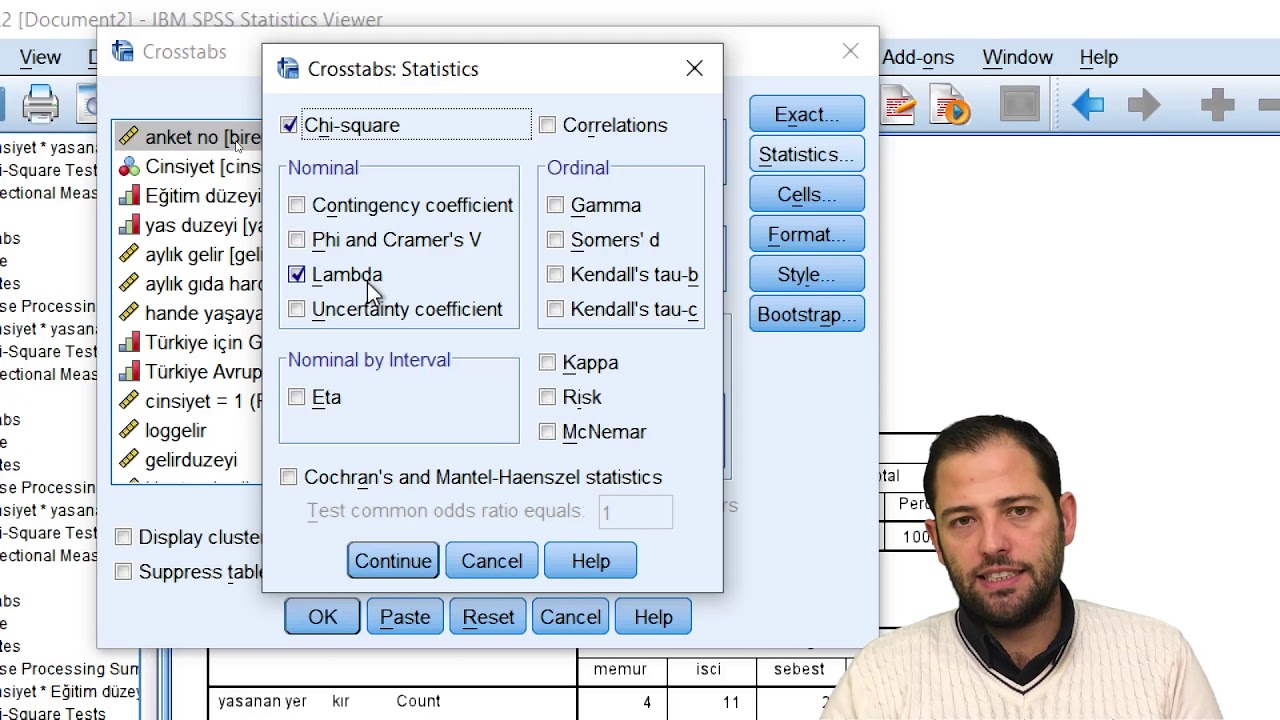
Task: Click 'yasanan yer' row label in table
Action: point(263,701)
